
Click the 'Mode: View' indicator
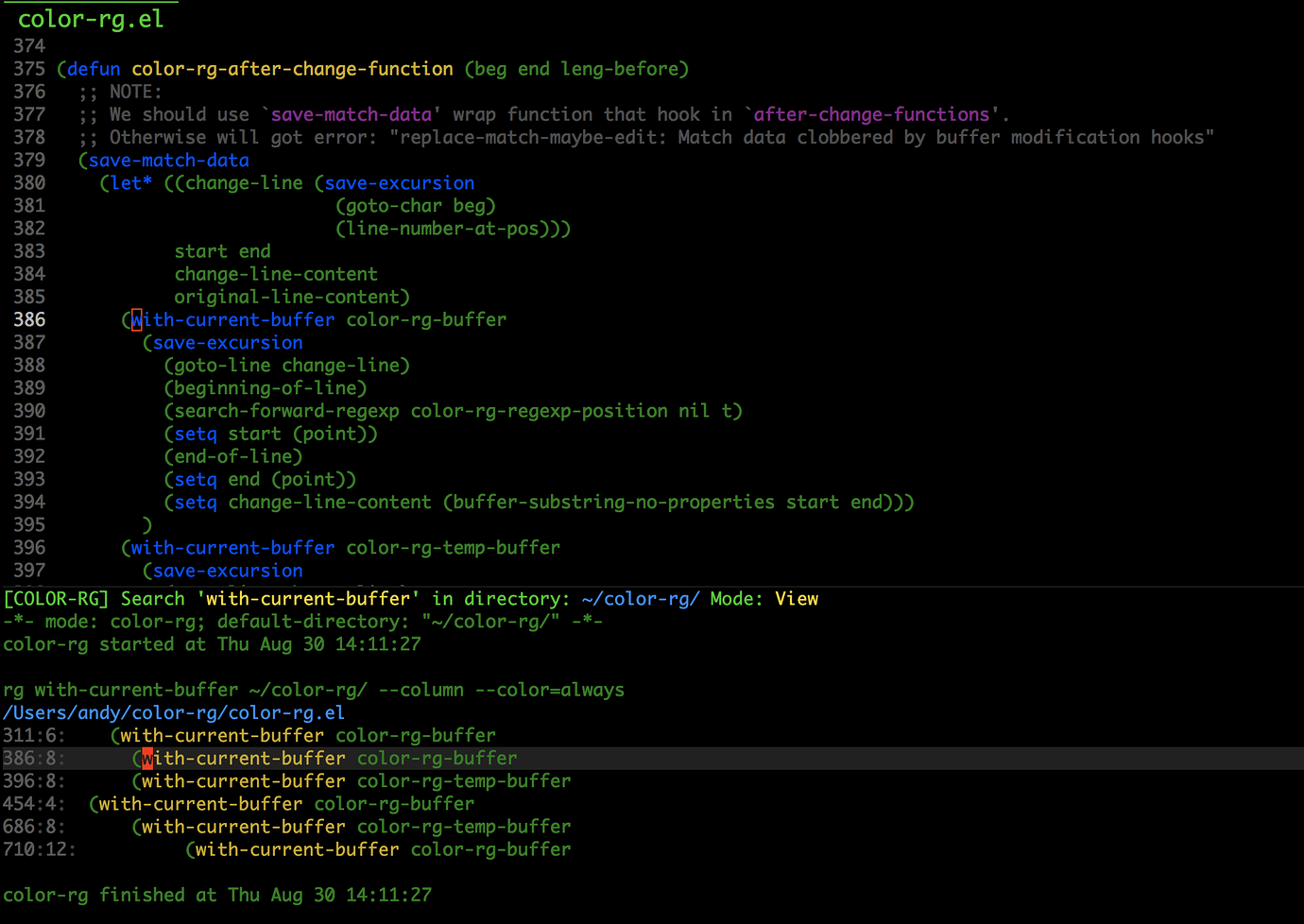click(764, 598)
